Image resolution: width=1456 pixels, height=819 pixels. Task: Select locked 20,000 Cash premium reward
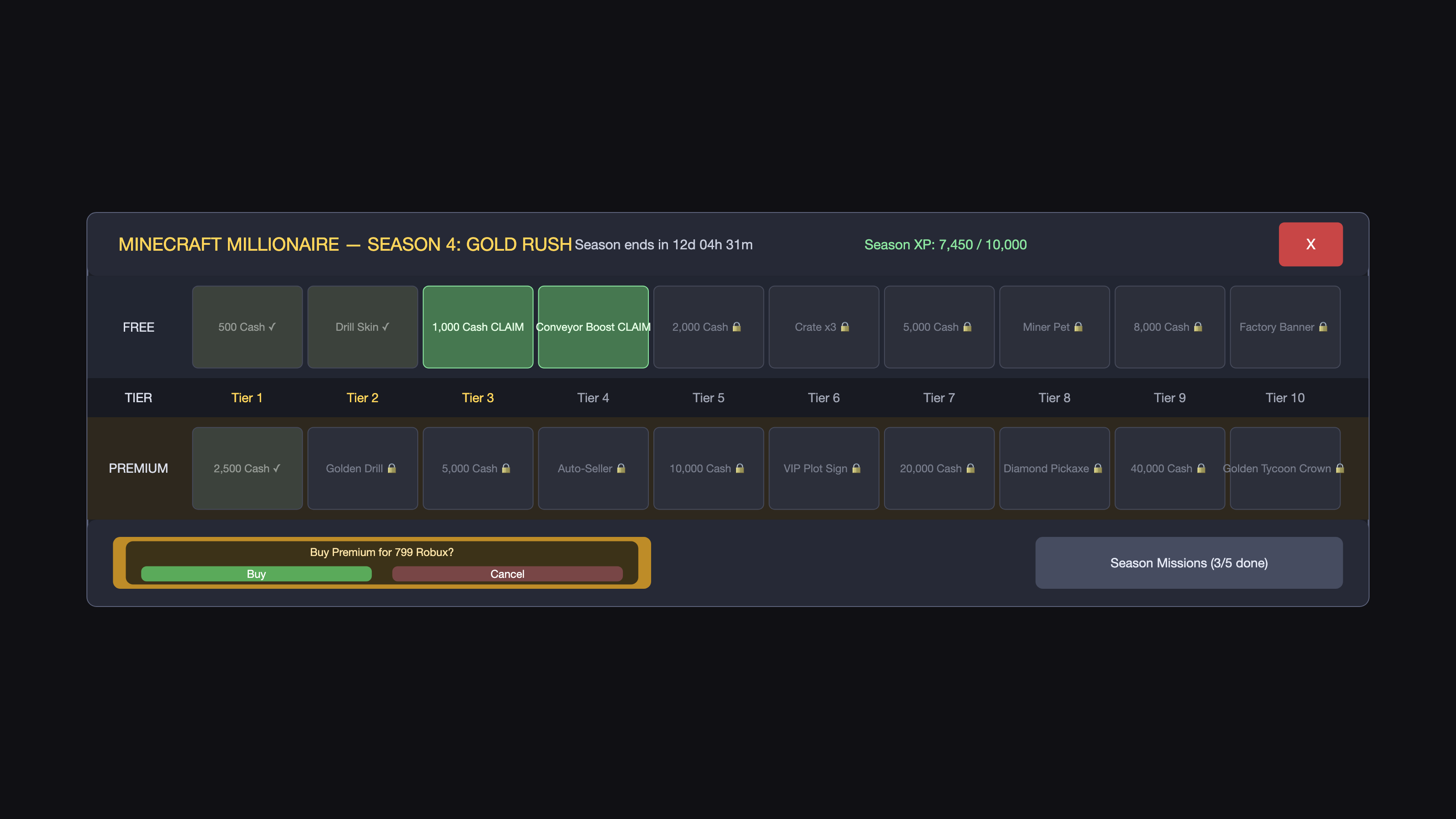point(939,468)
